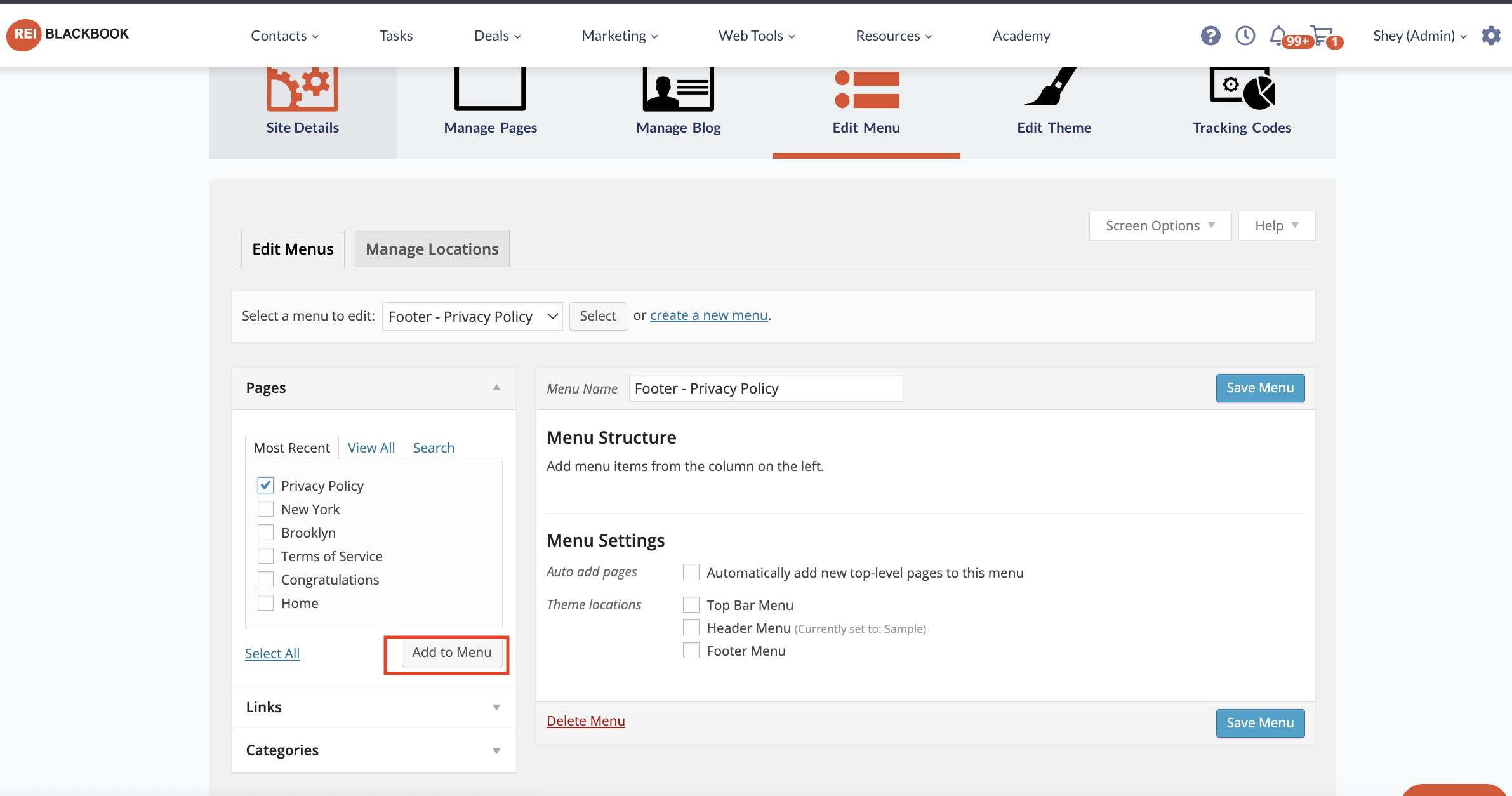Check the Terms of Service checkbox
This screenshot has height=796, width=1512.
265,555
